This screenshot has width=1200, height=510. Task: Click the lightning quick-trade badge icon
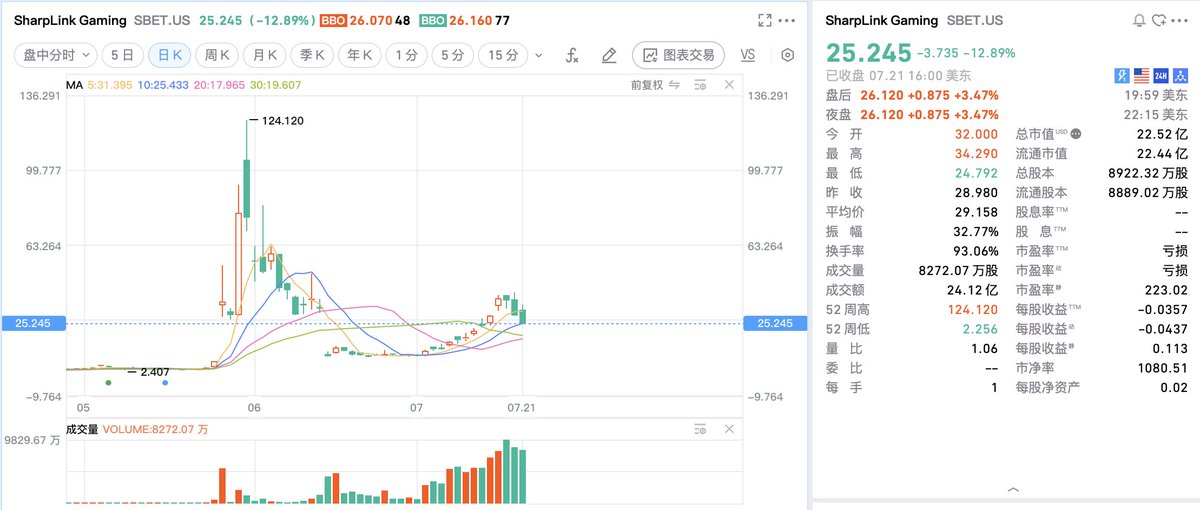coord(1122,75)
